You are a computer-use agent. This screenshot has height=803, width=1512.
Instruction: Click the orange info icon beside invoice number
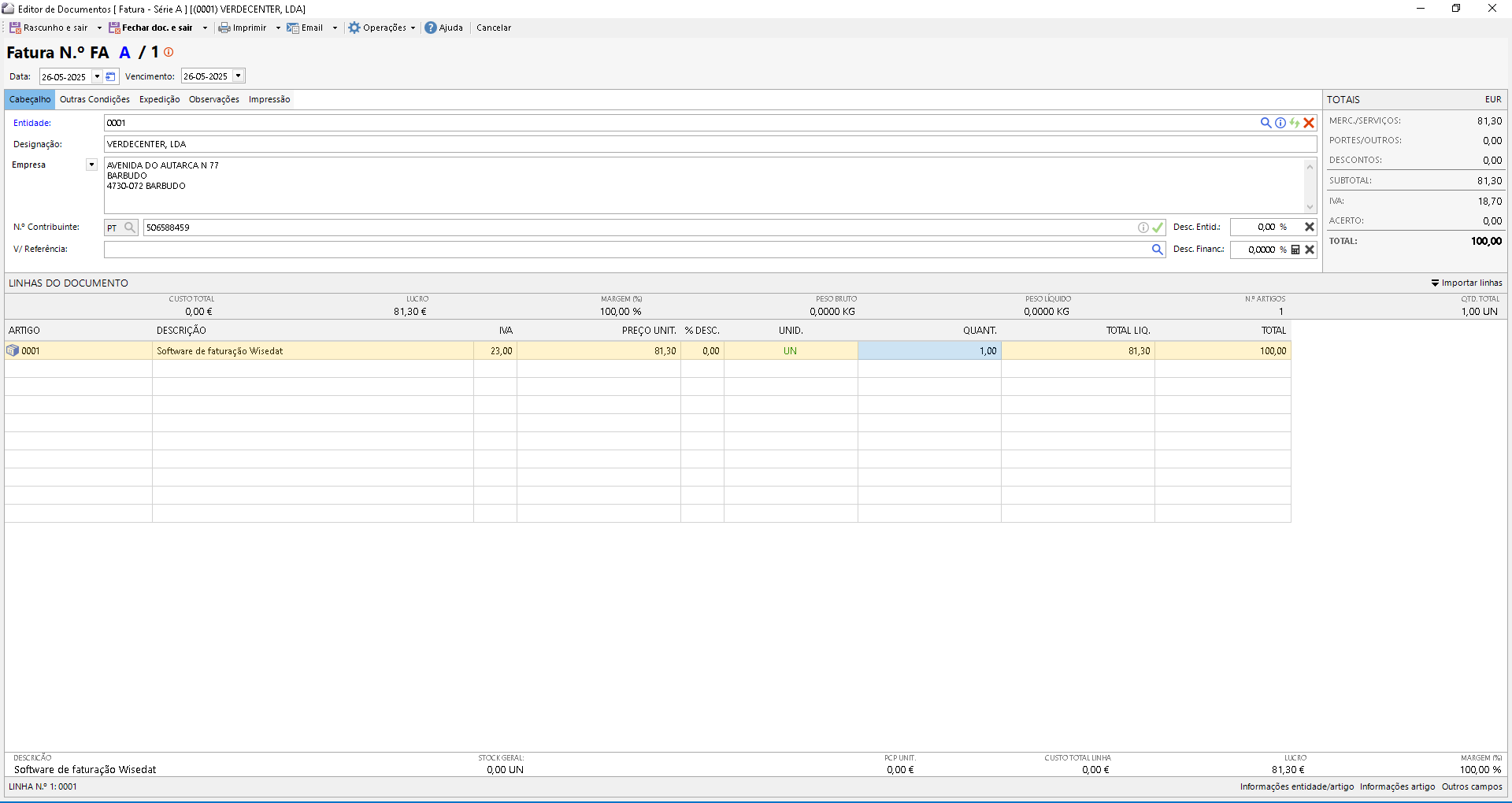click(169, 52)
